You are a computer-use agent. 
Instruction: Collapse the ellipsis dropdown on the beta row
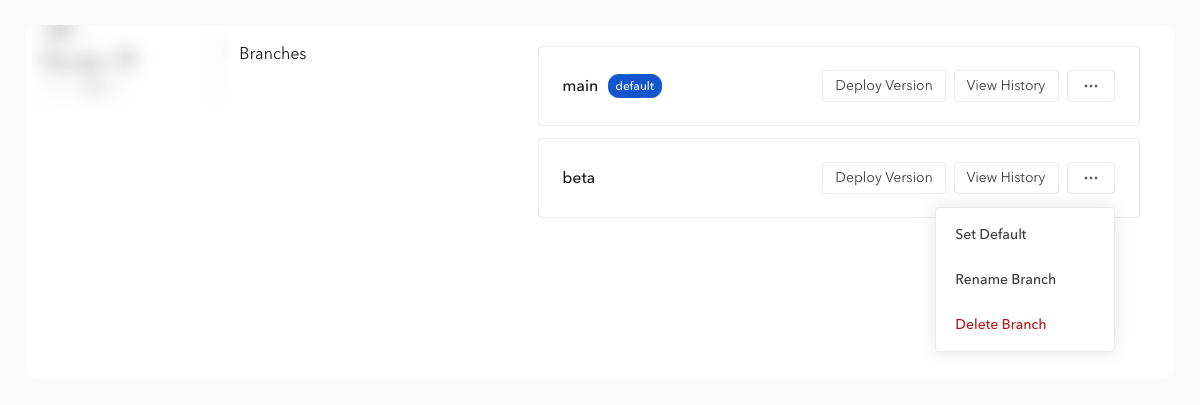point(1090,178)
